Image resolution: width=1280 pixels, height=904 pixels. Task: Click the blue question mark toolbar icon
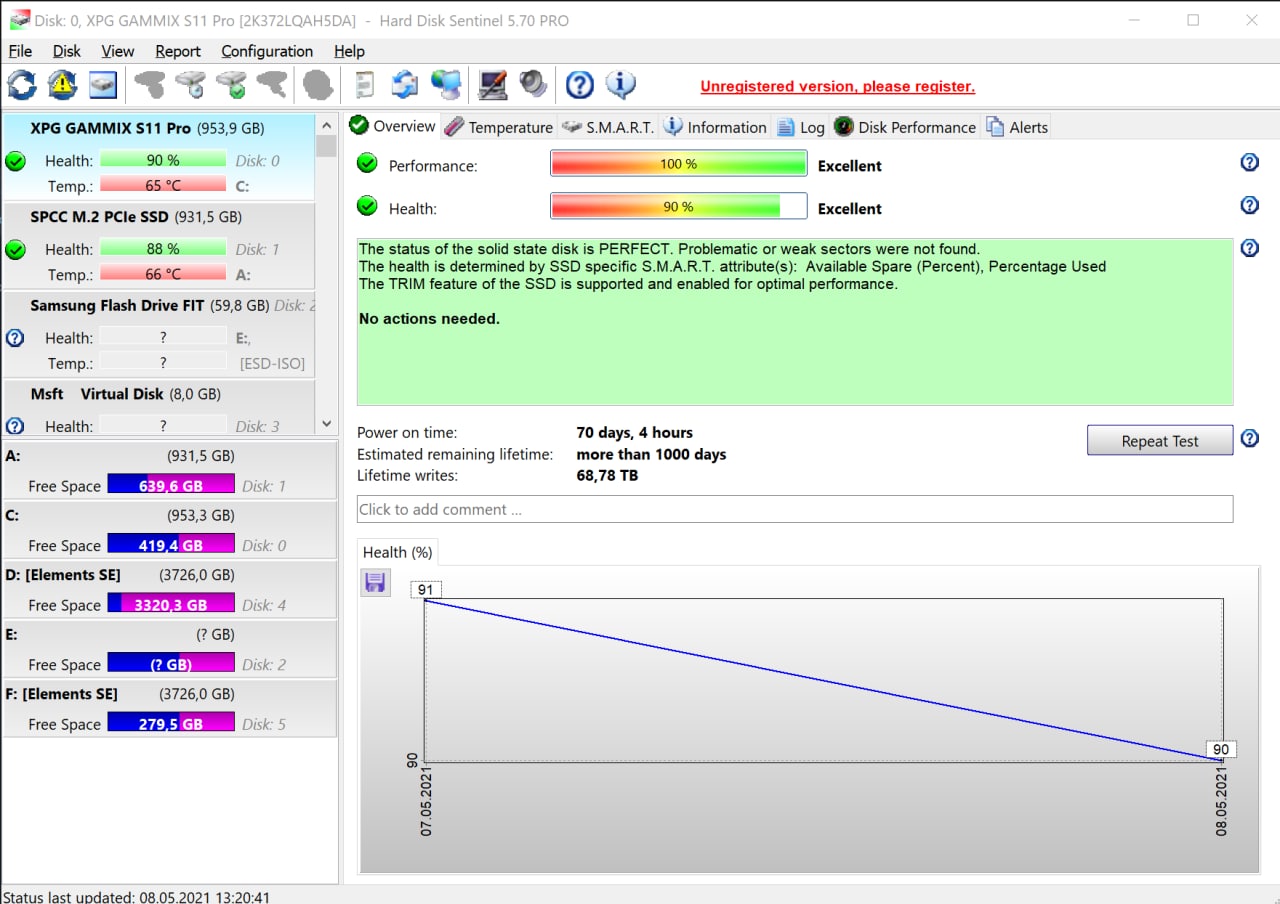tap(580, 85)
